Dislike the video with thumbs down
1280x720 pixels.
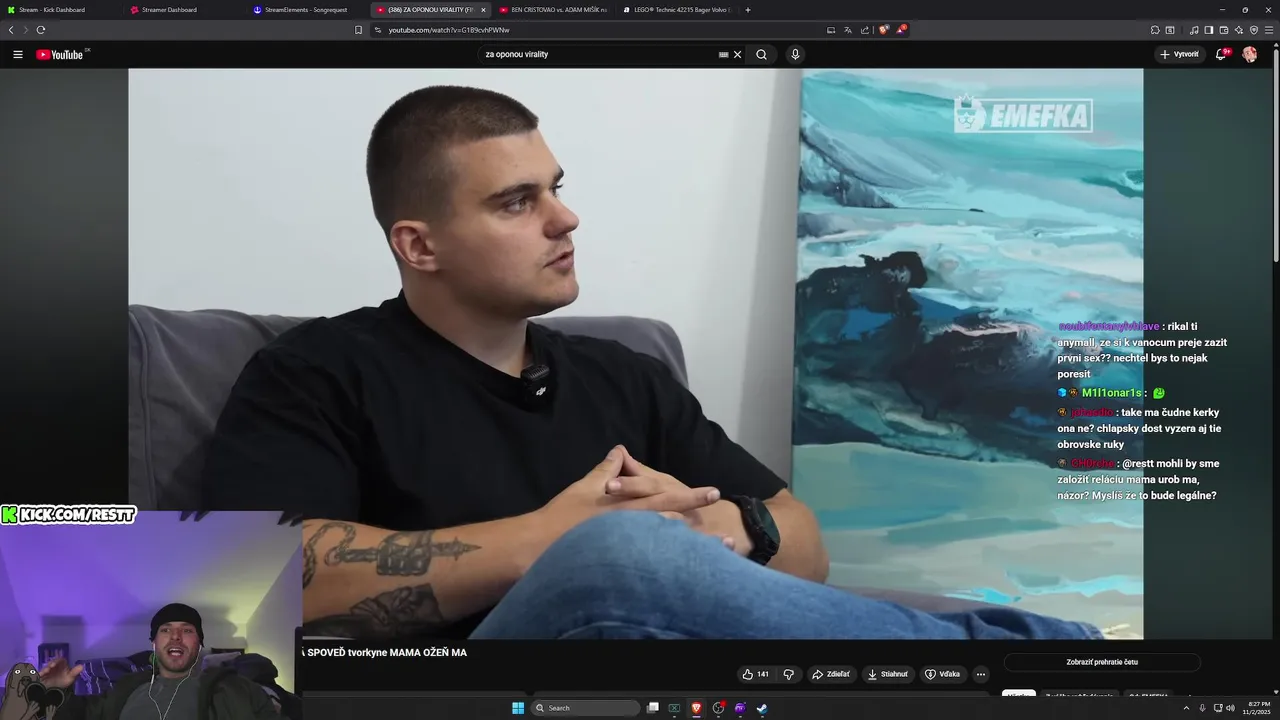788,674
